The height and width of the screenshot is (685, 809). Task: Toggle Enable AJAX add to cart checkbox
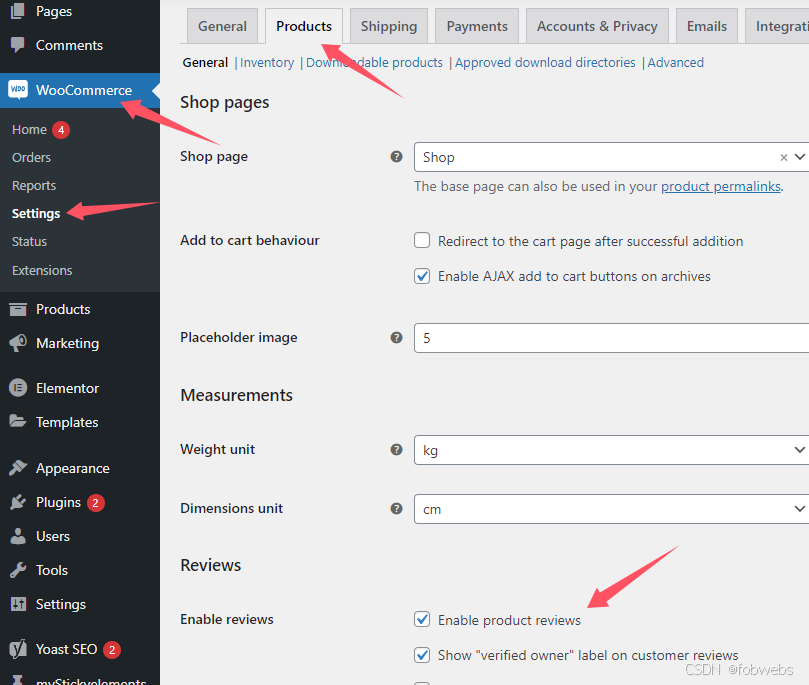tap(422, 276)
